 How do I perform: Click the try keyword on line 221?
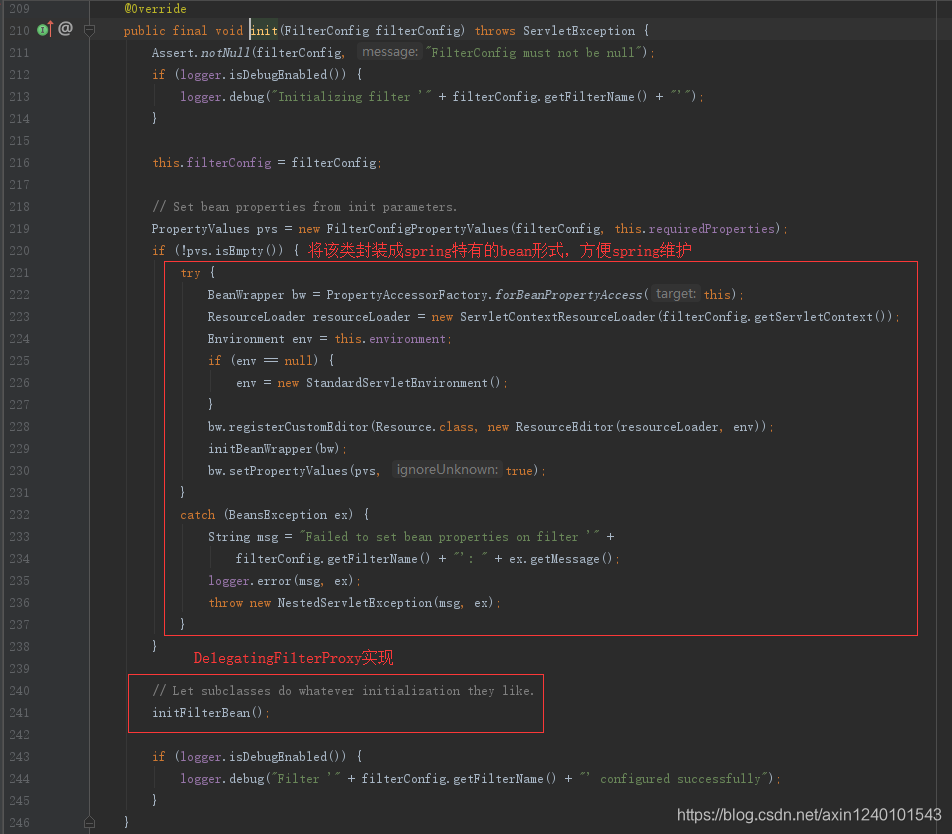point(190,273)
